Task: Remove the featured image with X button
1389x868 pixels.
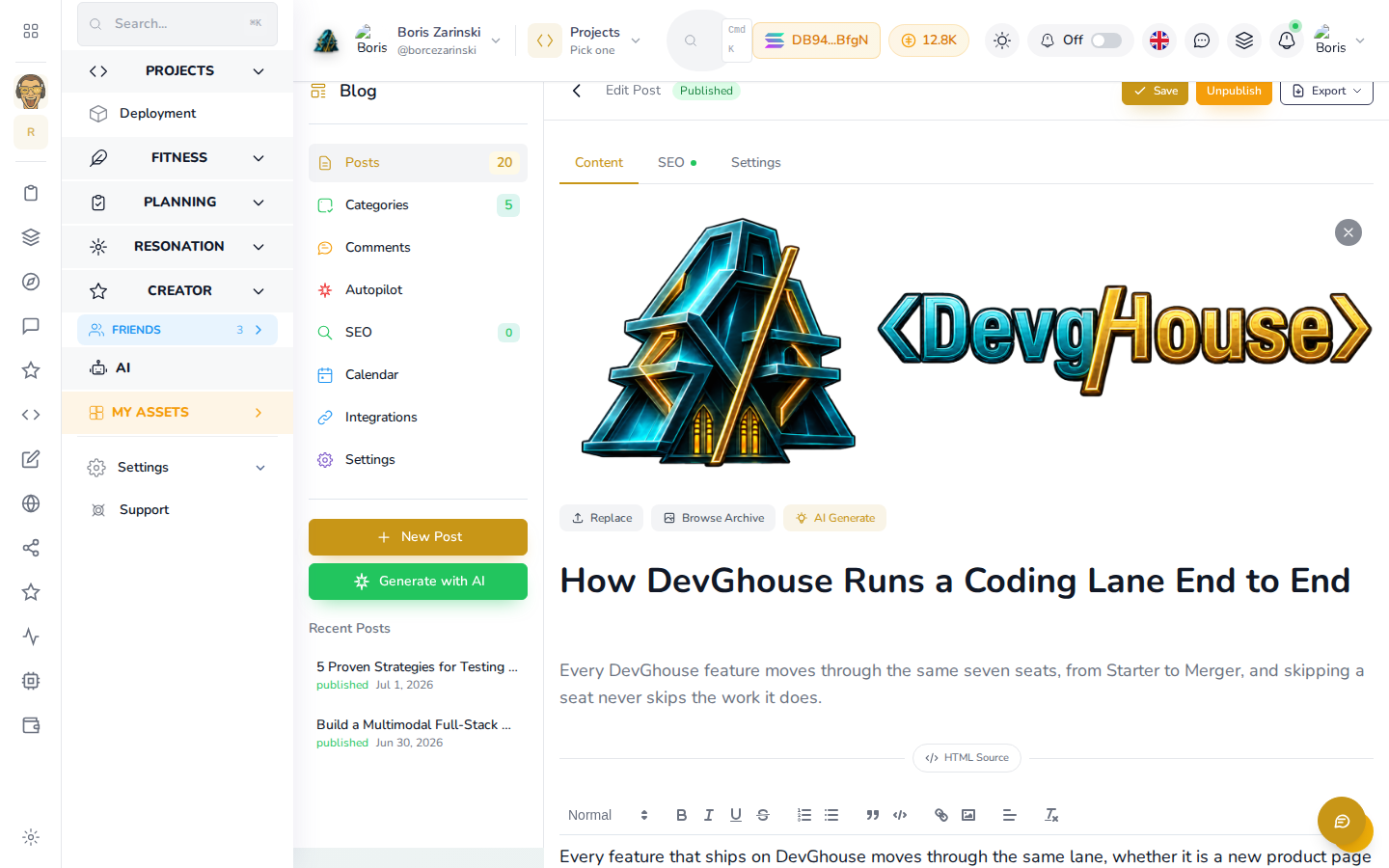Action: pyautogui.click(x=1348, y=232)
